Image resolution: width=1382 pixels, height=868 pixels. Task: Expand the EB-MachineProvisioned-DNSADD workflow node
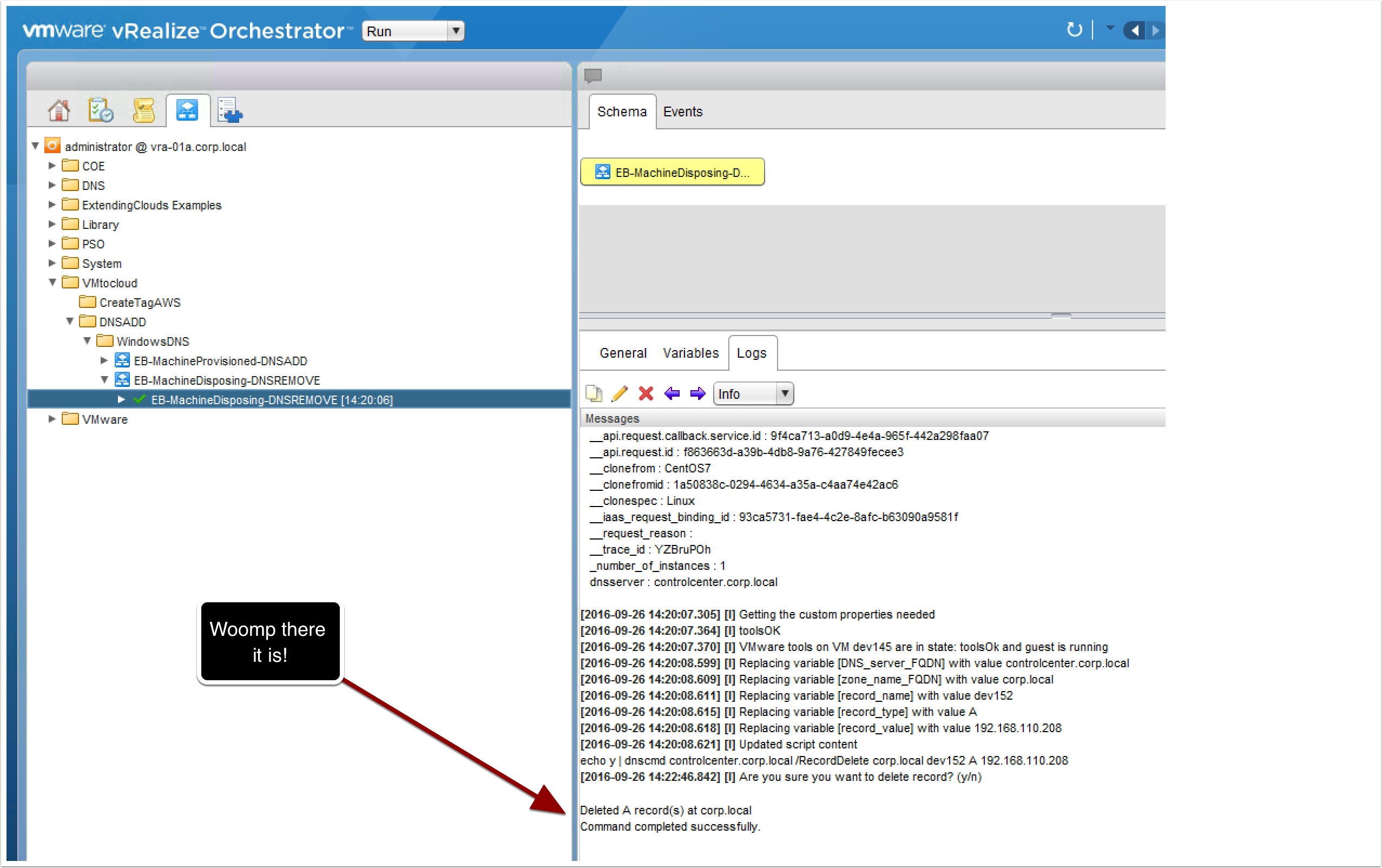click(104, 360)
